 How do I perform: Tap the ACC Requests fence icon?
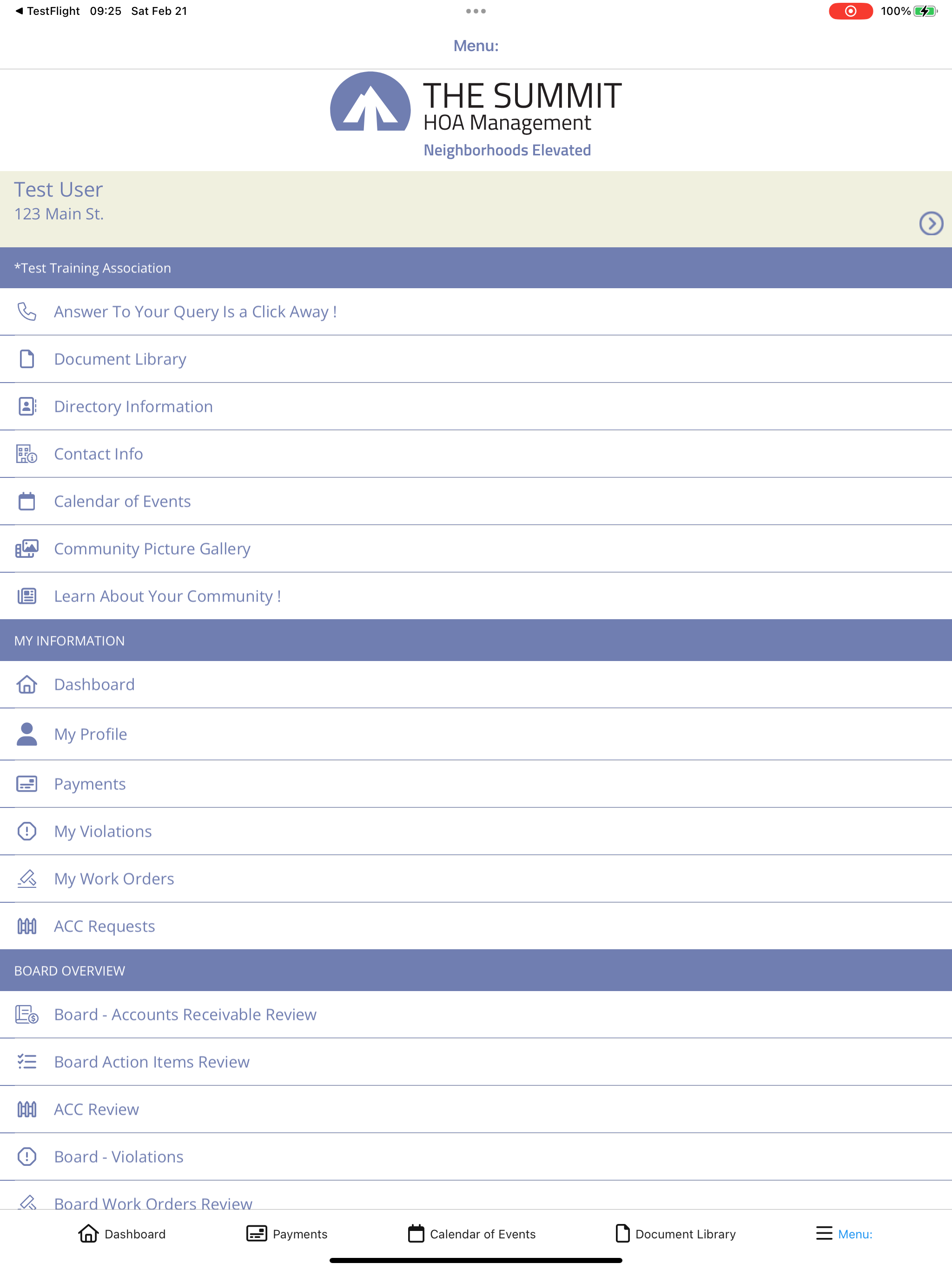[x=26, y=926]
